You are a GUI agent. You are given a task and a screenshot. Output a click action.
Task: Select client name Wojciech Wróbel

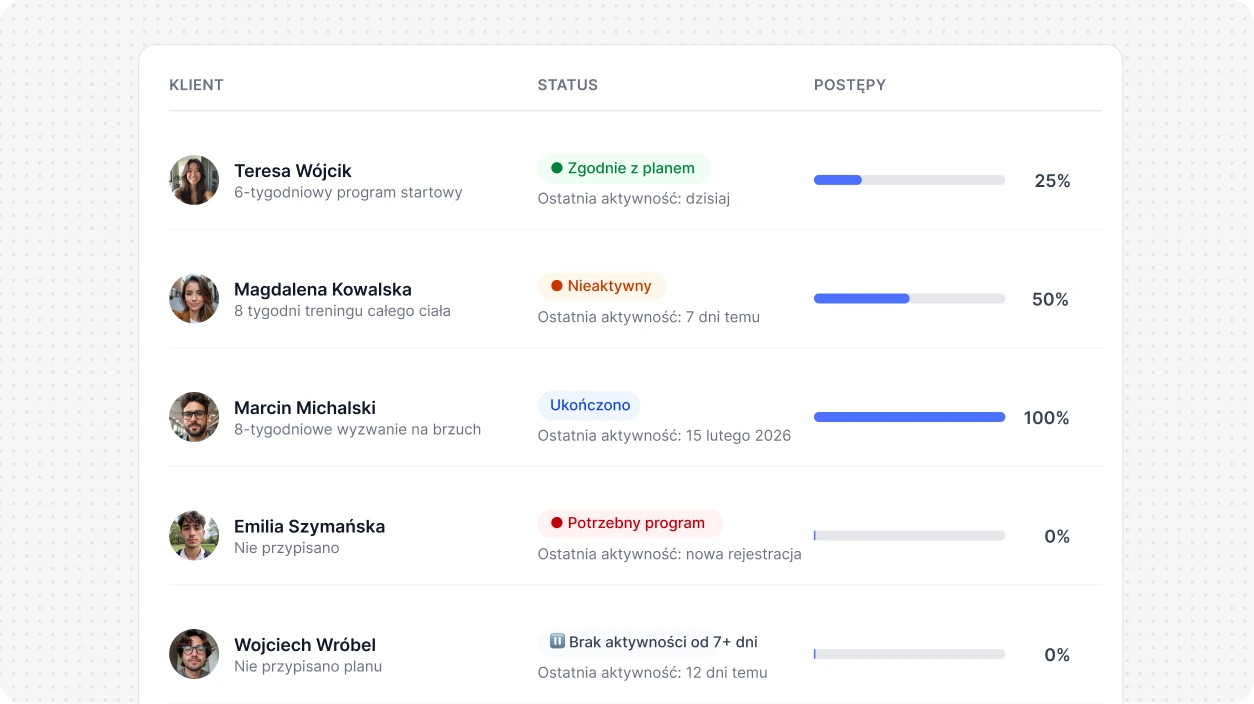pos(305,645)
